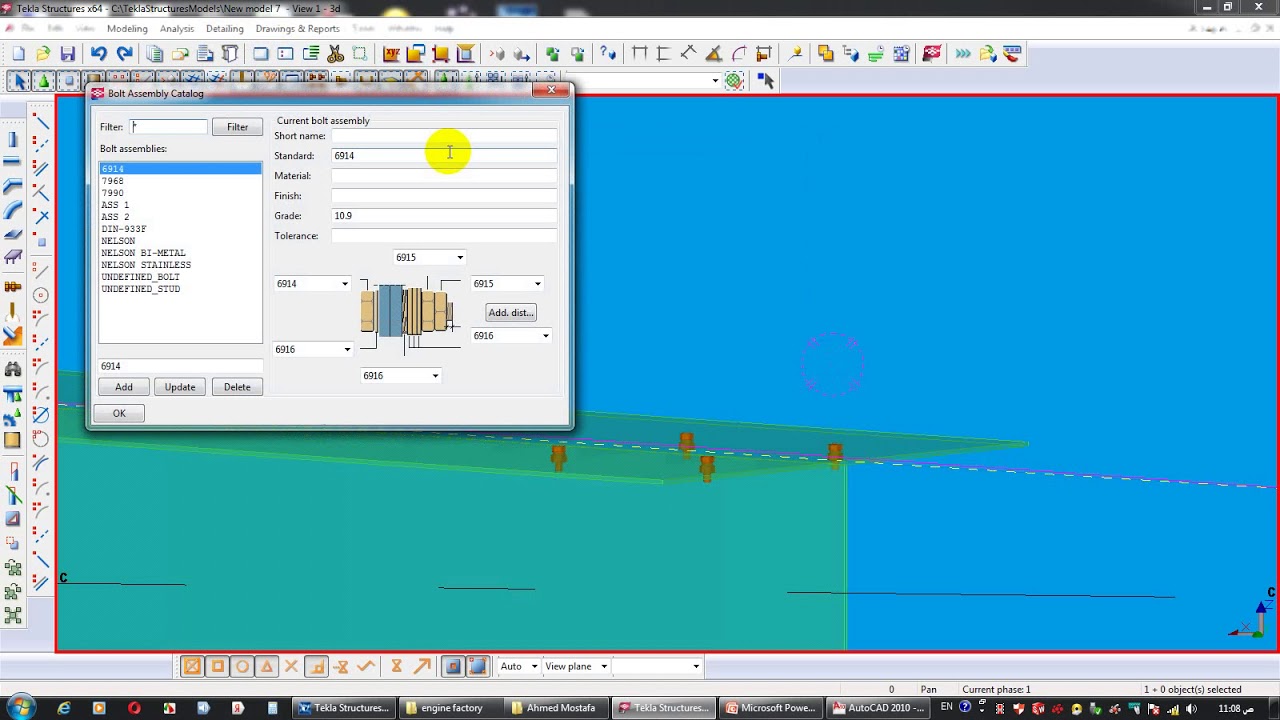Click the Add button
The image size is (1280, 720).
click(124, 387)
